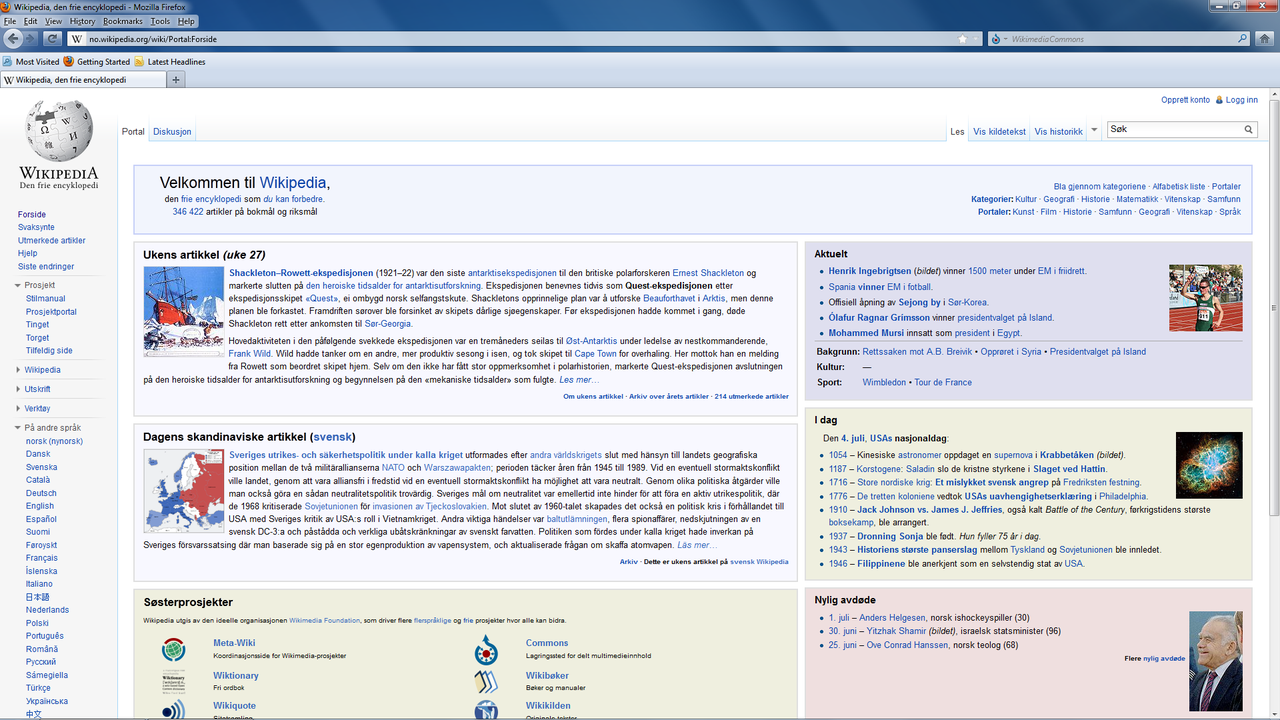The width and height of the screenshot is (1280, 720).
Task: Select the Deutsch language link
Action: [41, 493]
